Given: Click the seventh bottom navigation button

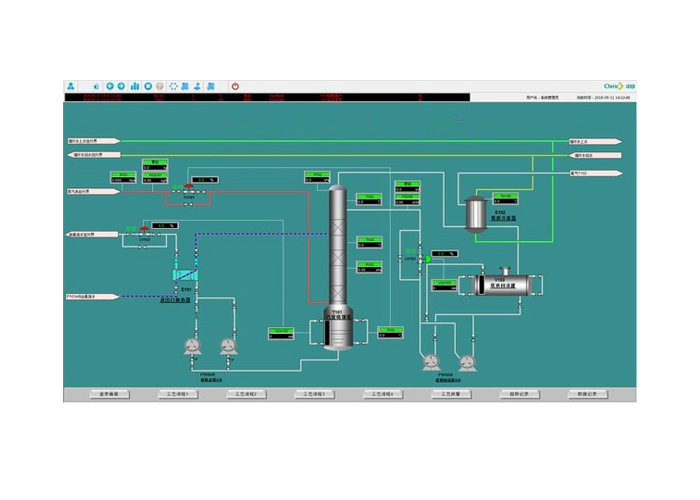Looking at the screenshot, I should pos(519,394).
